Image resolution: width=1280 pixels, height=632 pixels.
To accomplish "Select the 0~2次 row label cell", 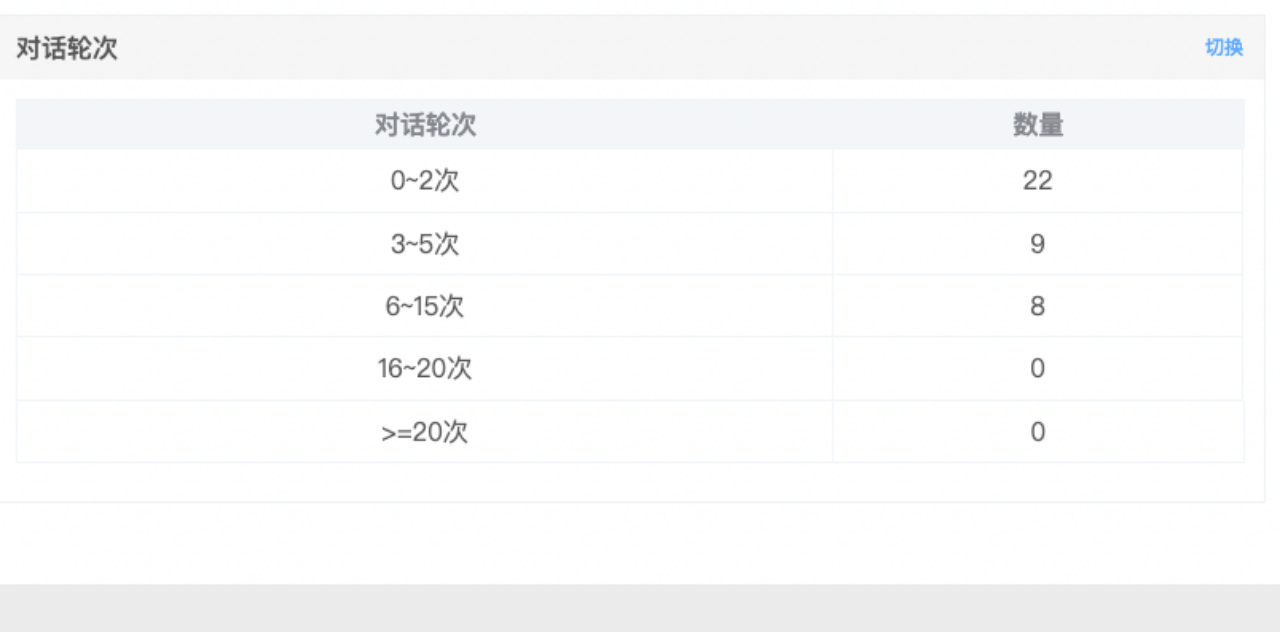I will coord(425,181).
